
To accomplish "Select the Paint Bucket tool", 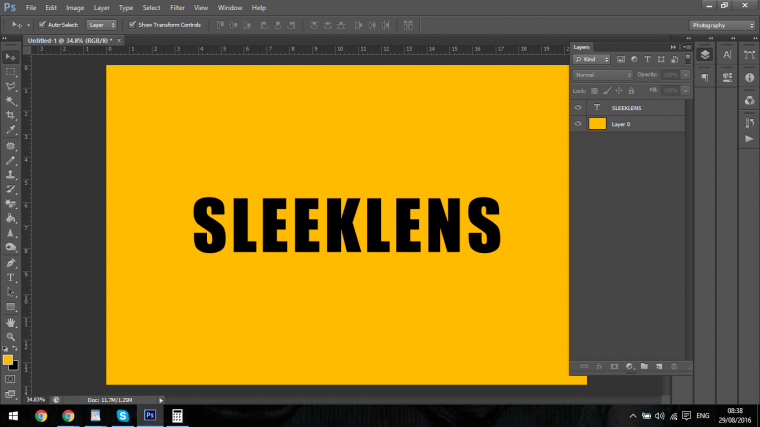I will [10, 219].
